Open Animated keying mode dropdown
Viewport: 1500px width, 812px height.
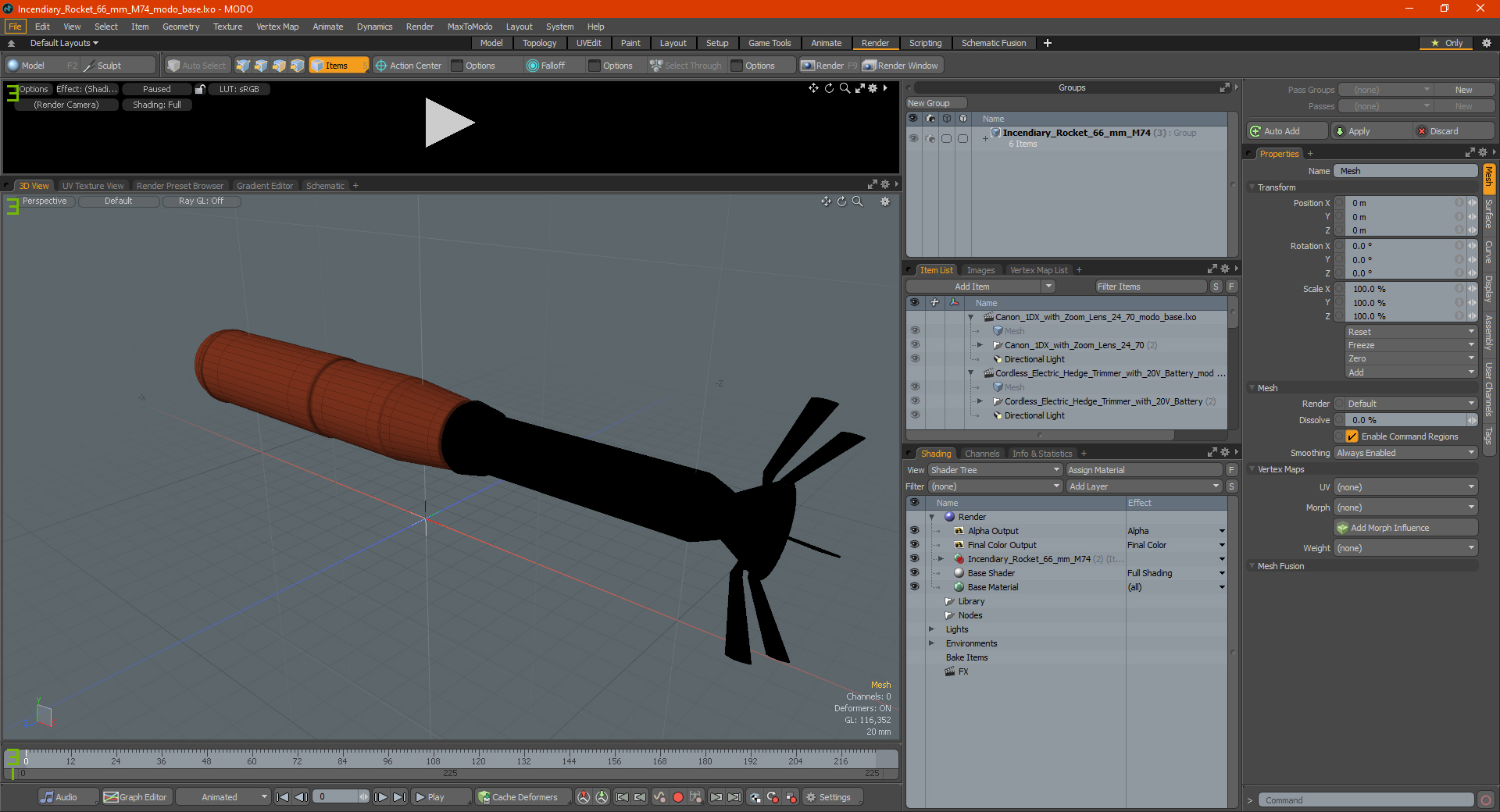(223, 797)
